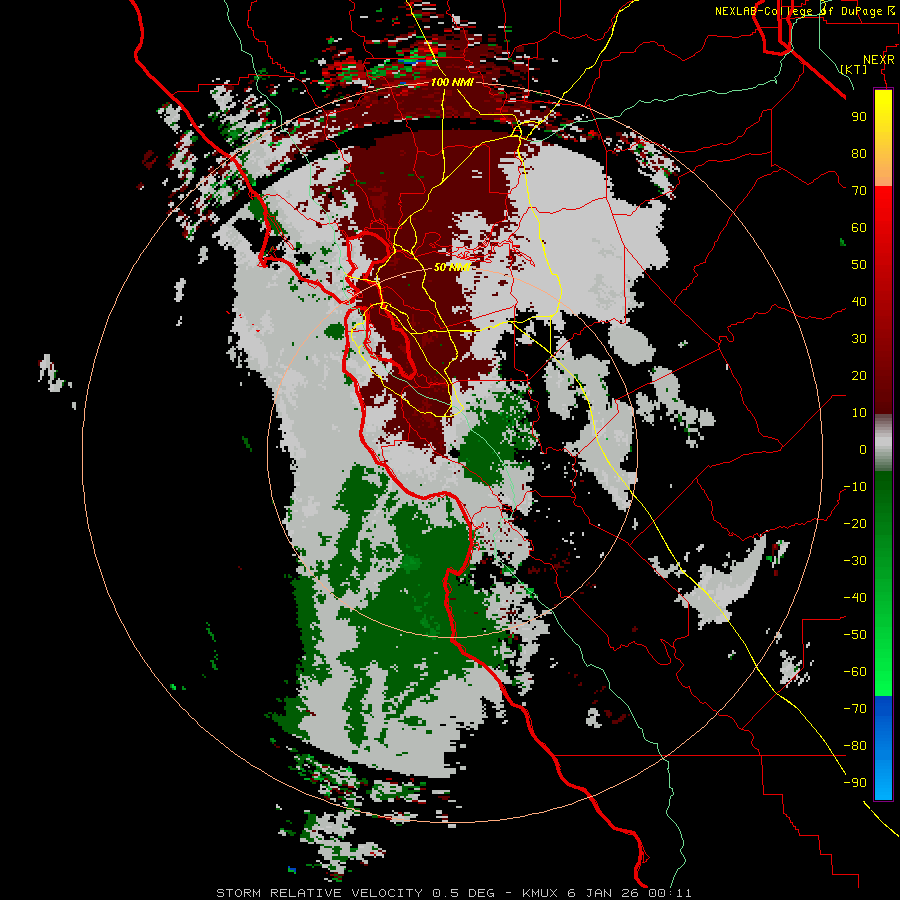The width and height of the screenshot is (900, 900).
Task: Click the positive 70 knot scale label
Action: pos(859,191)
